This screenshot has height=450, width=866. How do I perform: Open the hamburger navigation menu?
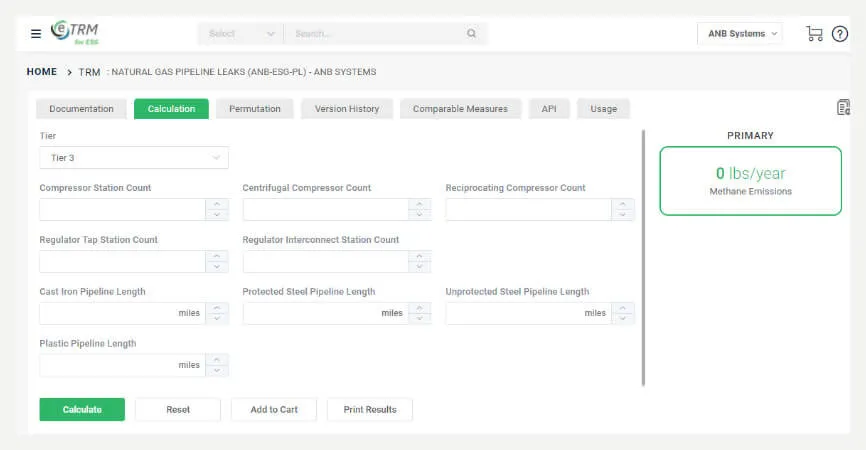pos(36,34)
